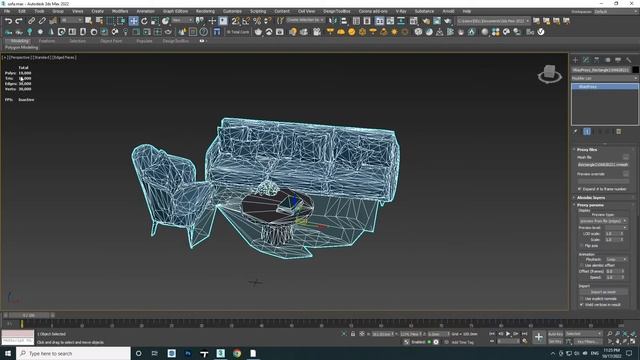Open the project path dropdown in toolbar
The image size is (640, 360).
(x=493, y=21)
